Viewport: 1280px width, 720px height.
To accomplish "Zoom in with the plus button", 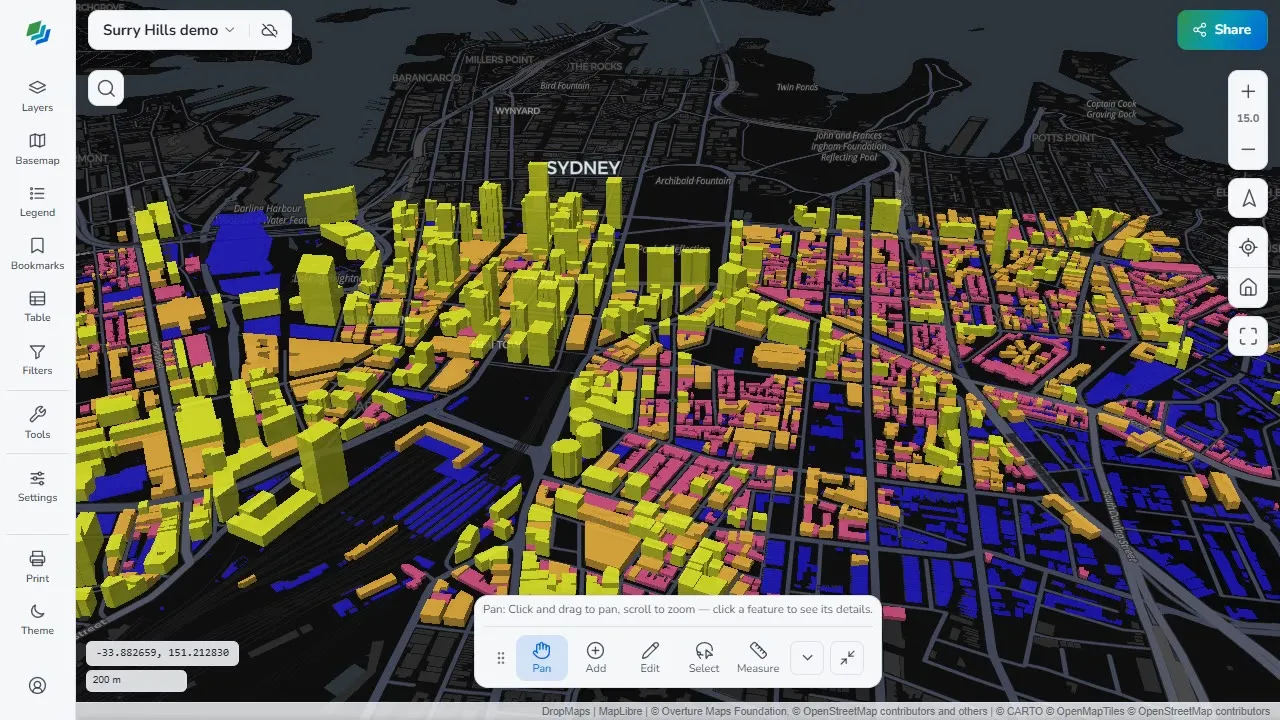I will tap(1248, 91).
